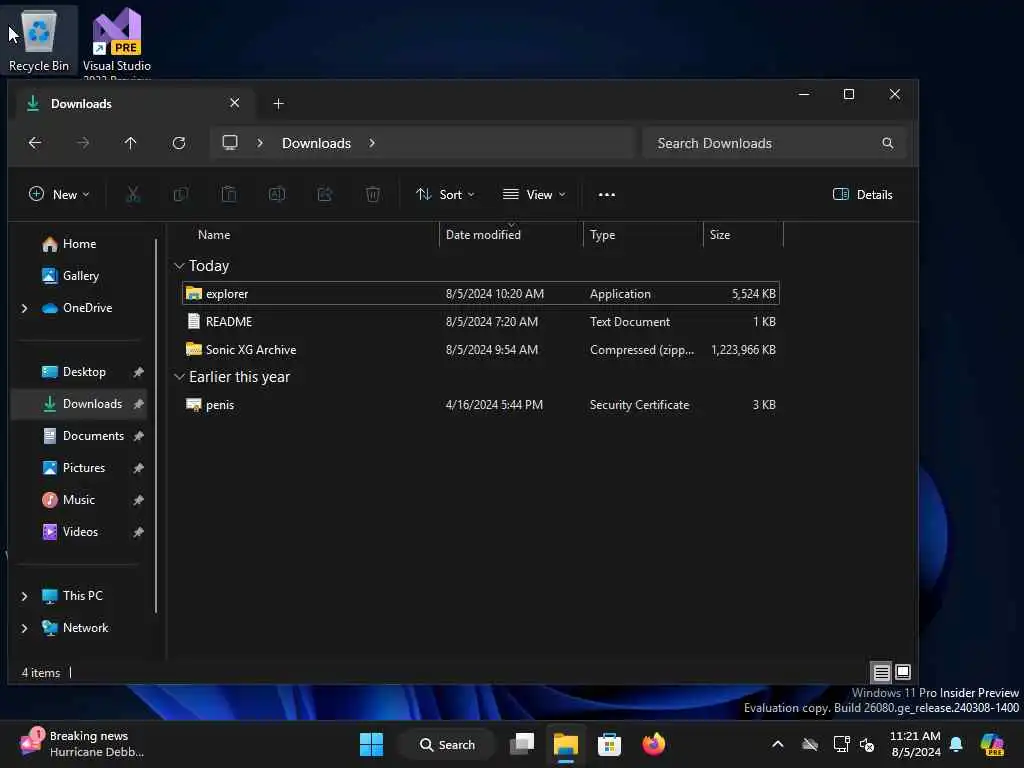Click the Share icon in toolbar
Image resolution: width=1024 pixels, height=768 pixels.
coord(325,194)
